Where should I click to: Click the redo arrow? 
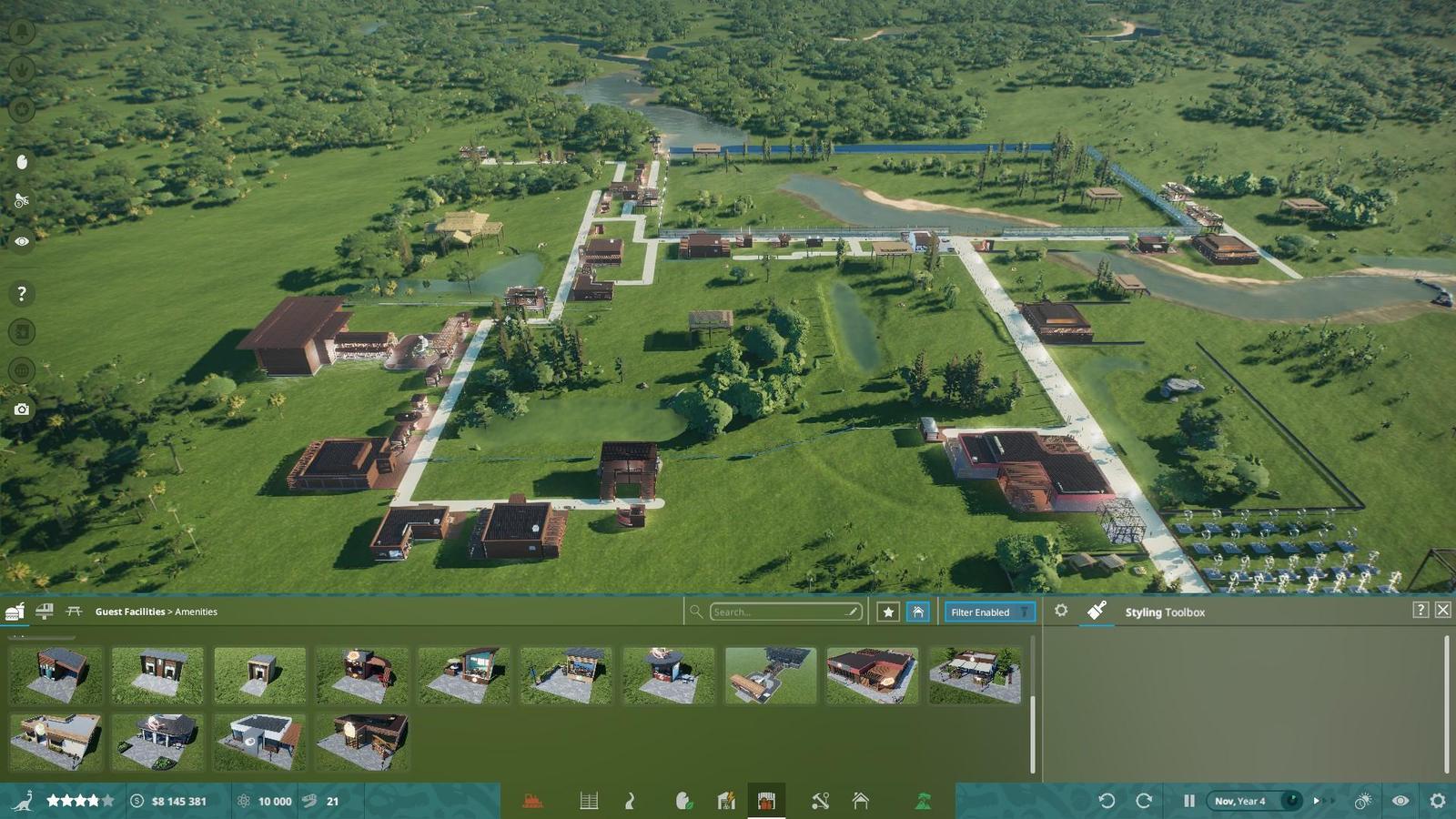[x=1144, y=801]
